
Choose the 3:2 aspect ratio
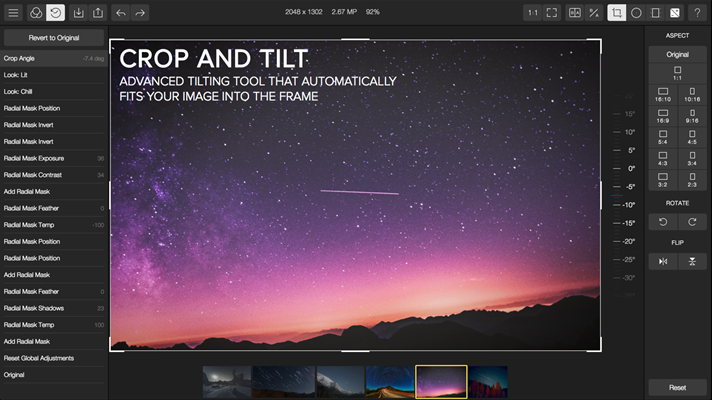(x=663, y=180)
